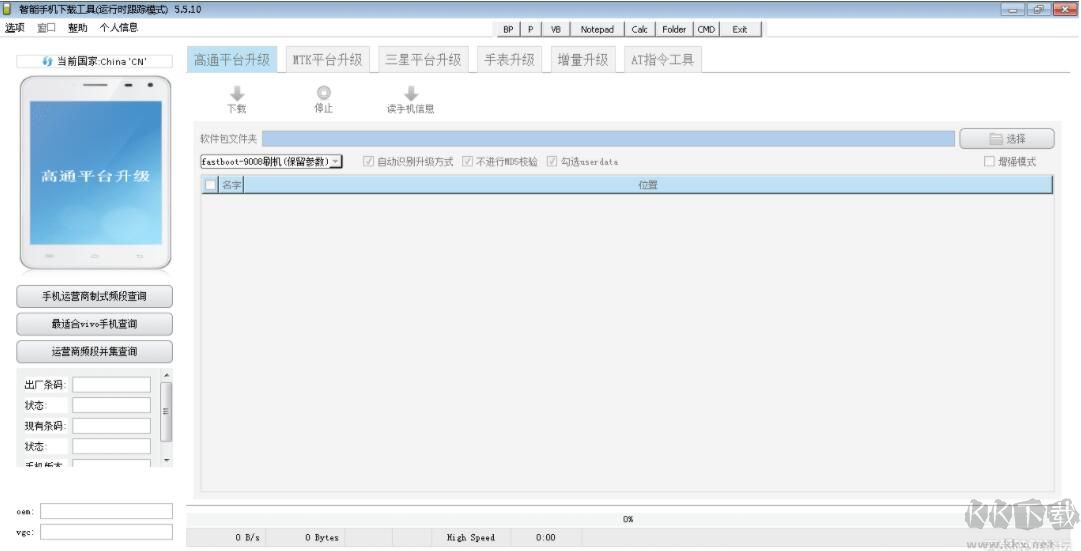Click the first 状态 input field under 出厂条码

[112, 405]
